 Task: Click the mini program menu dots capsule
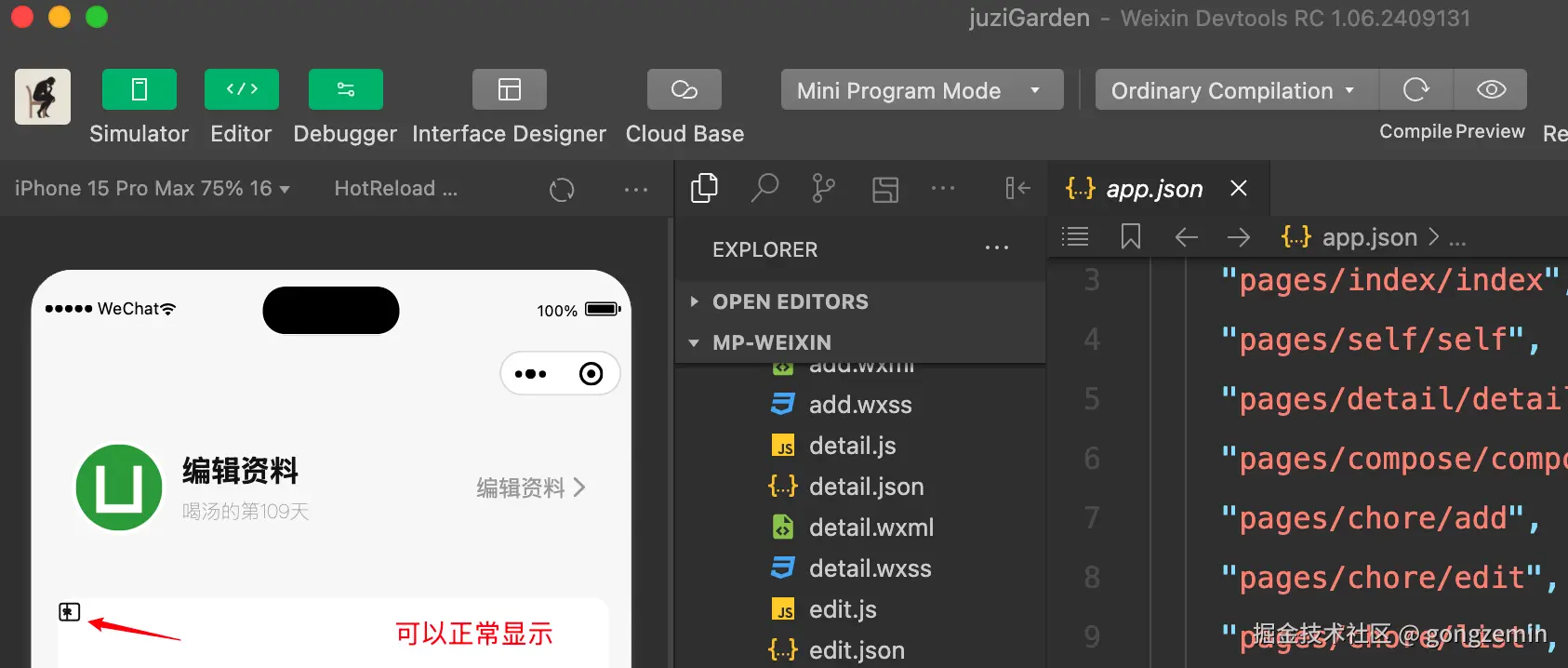point(530,374)
